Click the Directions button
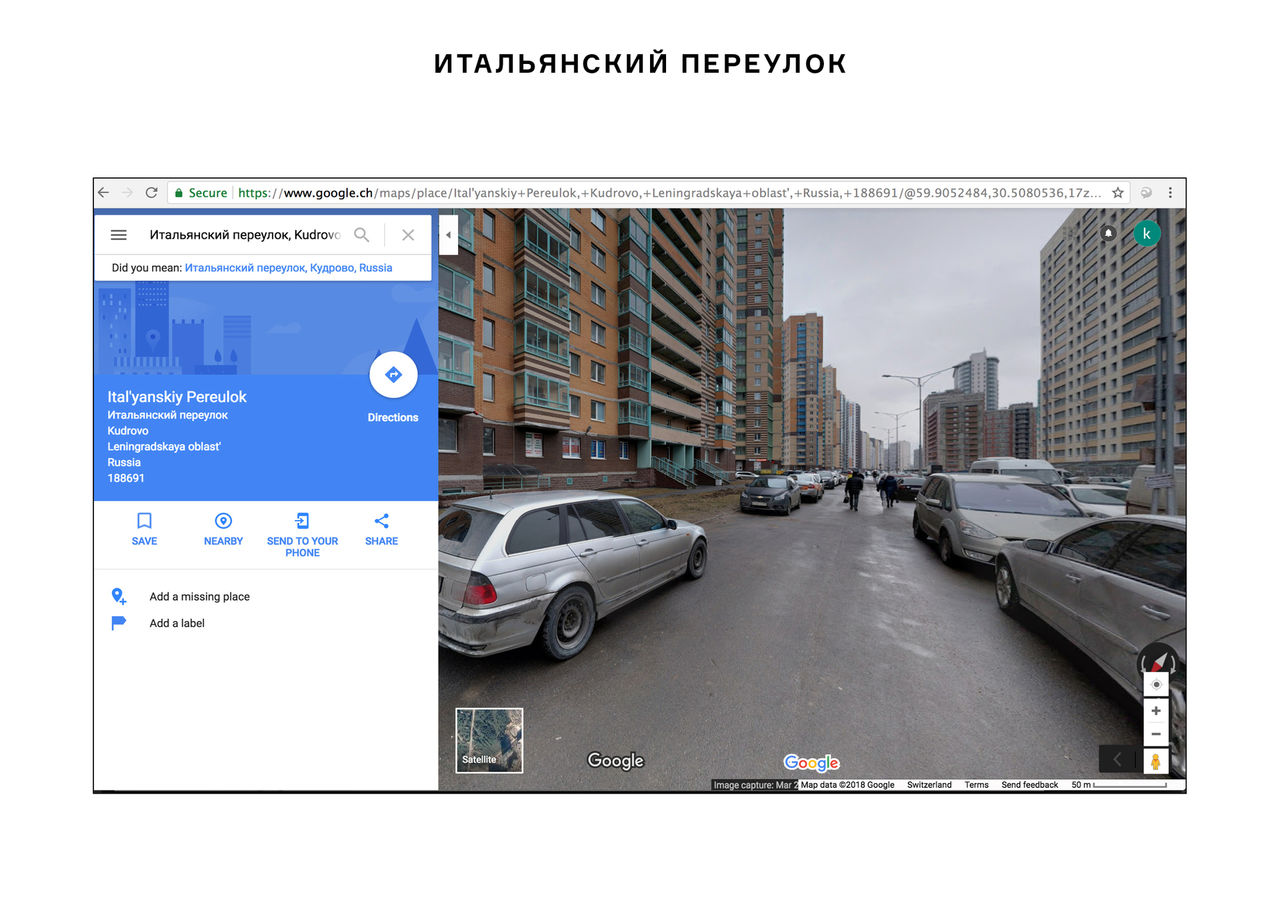The image size is (1280, 905). pos(393,375)
